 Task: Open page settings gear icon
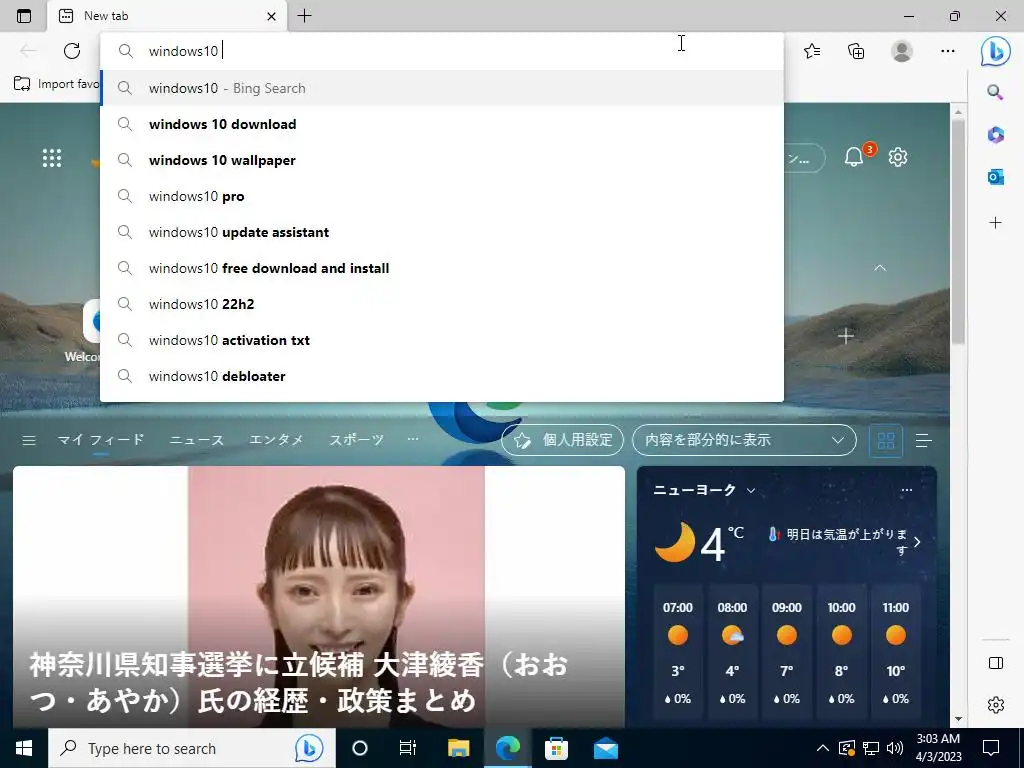point(898,157)
